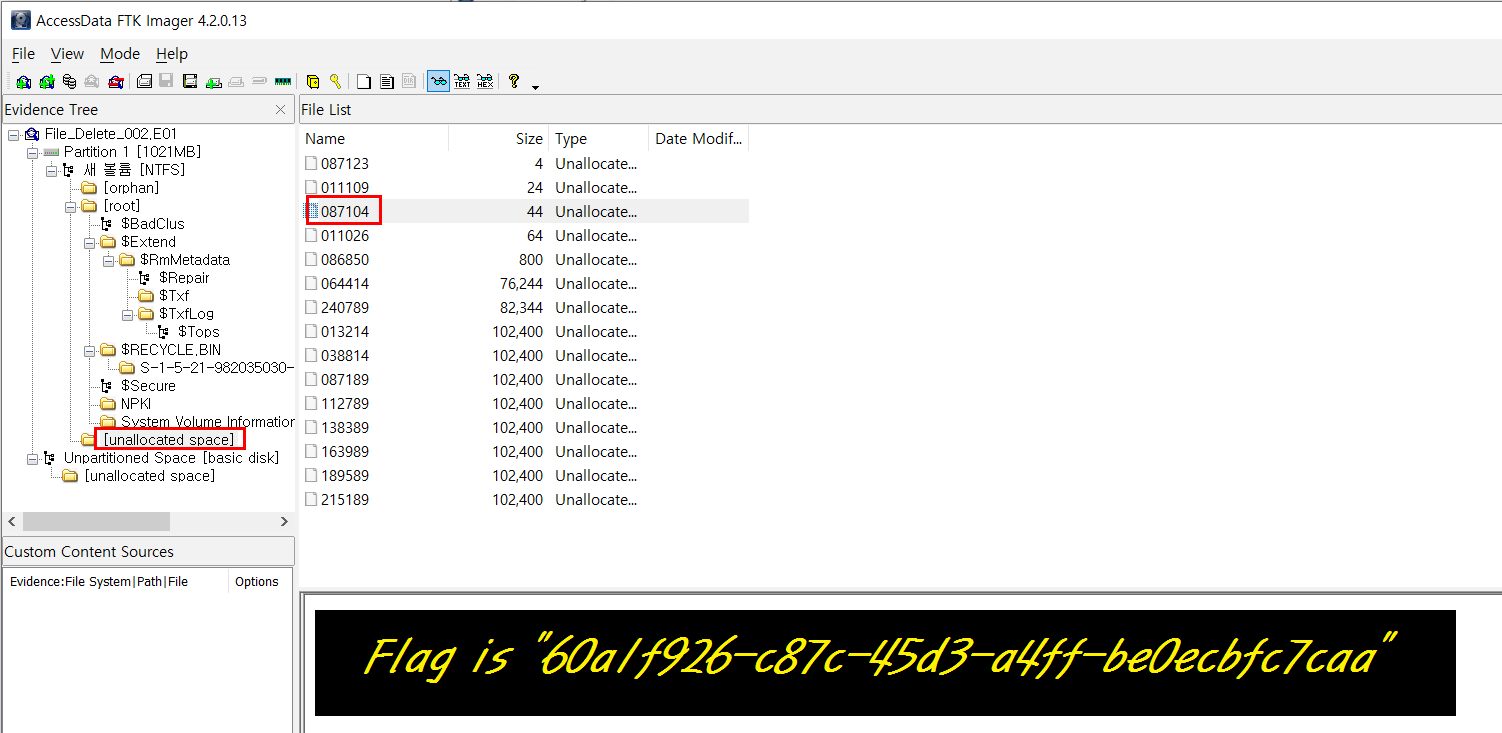This screenshot has width=1502, height=733.
Task: Click the yellow question mark Help icon
Action: tap(514, 81)
